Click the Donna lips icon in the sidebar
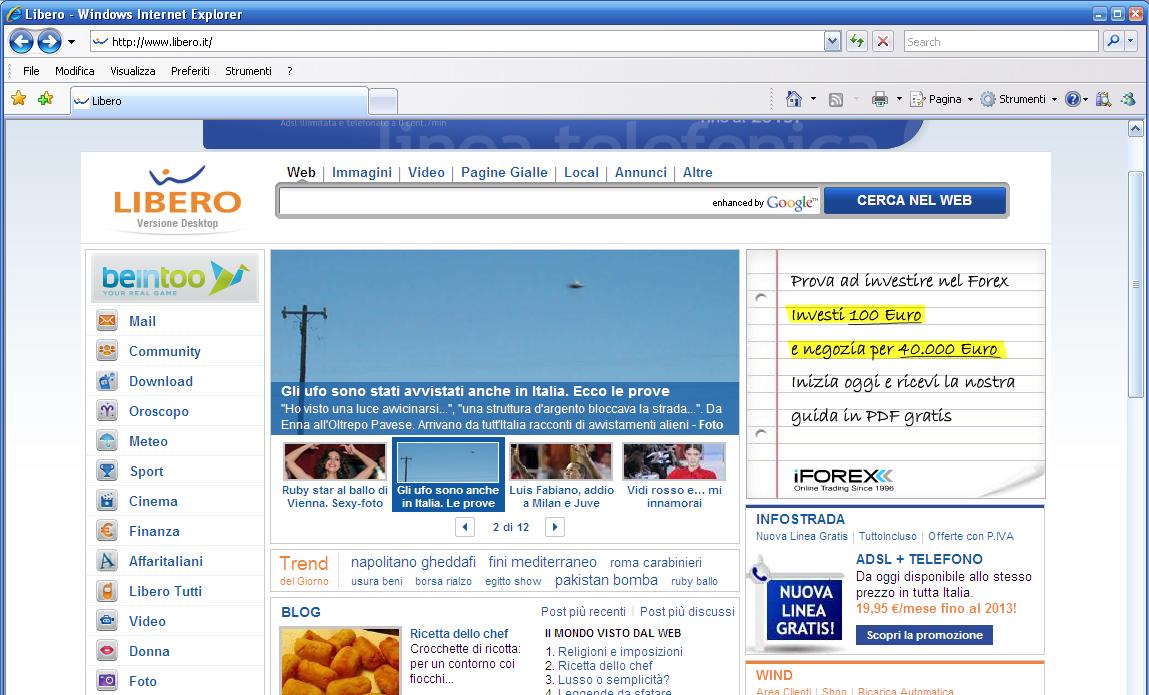The width and height of the screenshot is (1149, 695). pos(107,651)
